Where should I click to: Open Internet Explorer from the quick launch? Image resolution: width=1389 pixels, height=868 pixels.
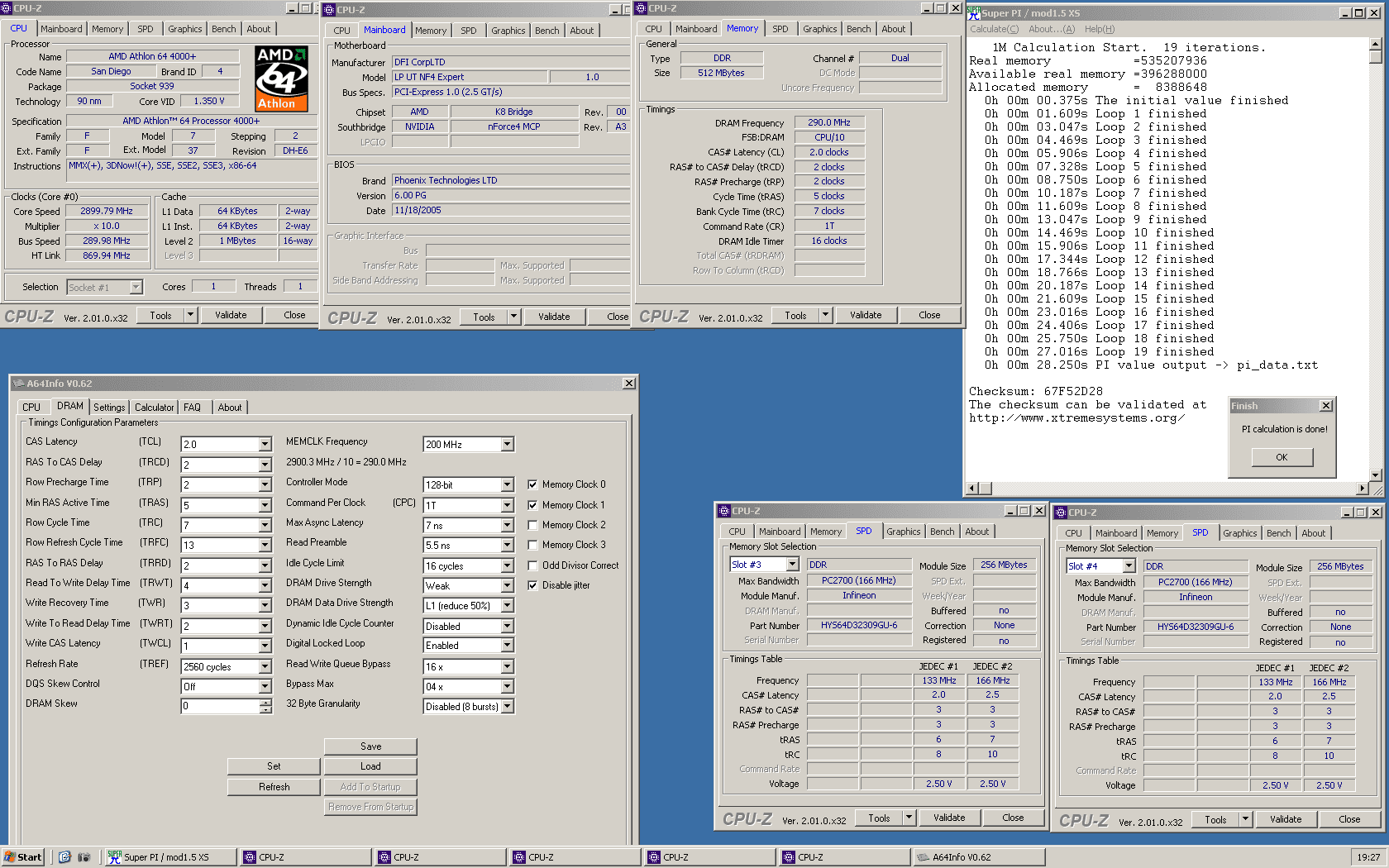point(64,857)
